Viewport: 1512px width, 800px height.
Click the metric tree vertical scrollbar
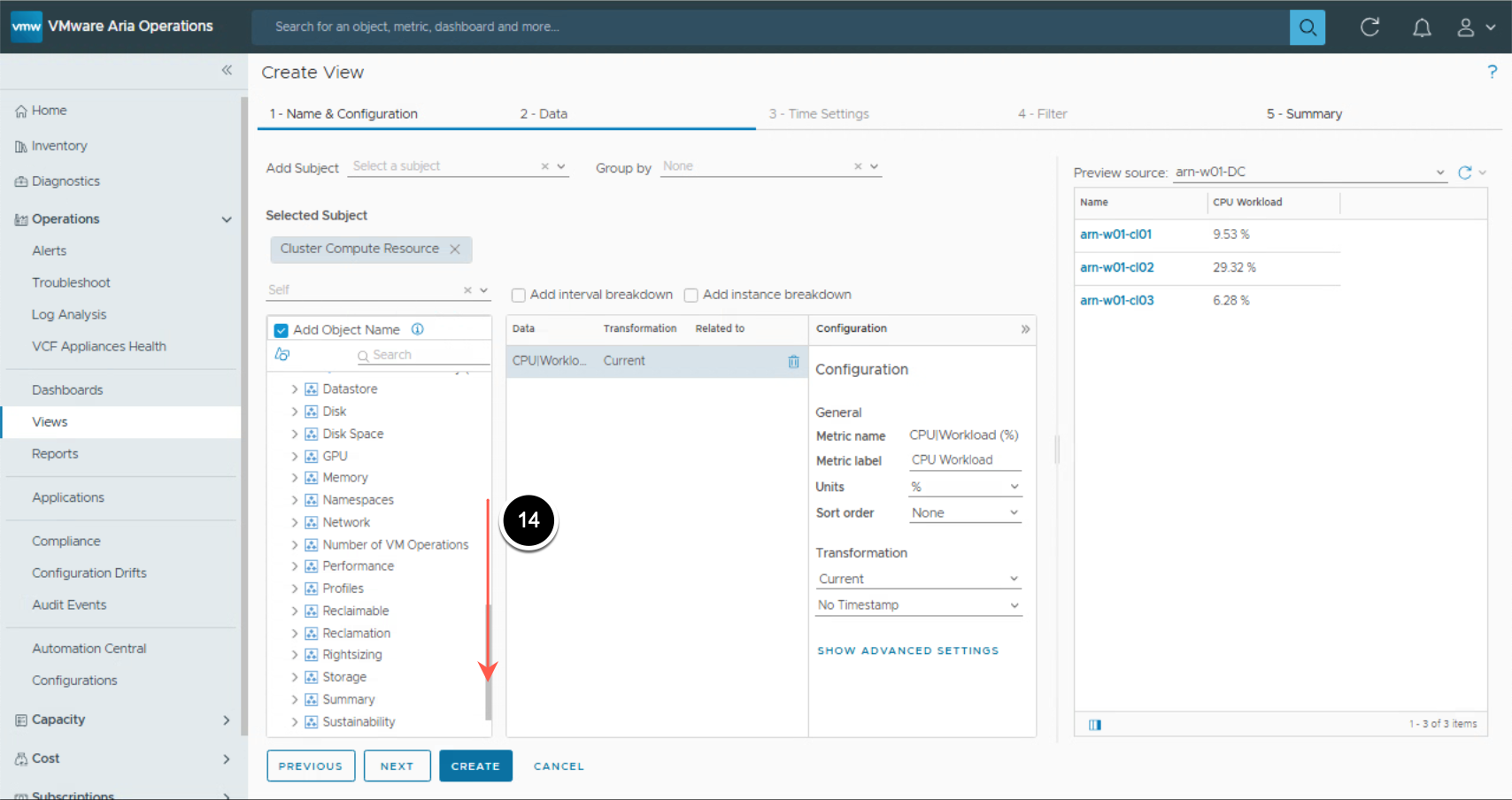coord(488,664)
